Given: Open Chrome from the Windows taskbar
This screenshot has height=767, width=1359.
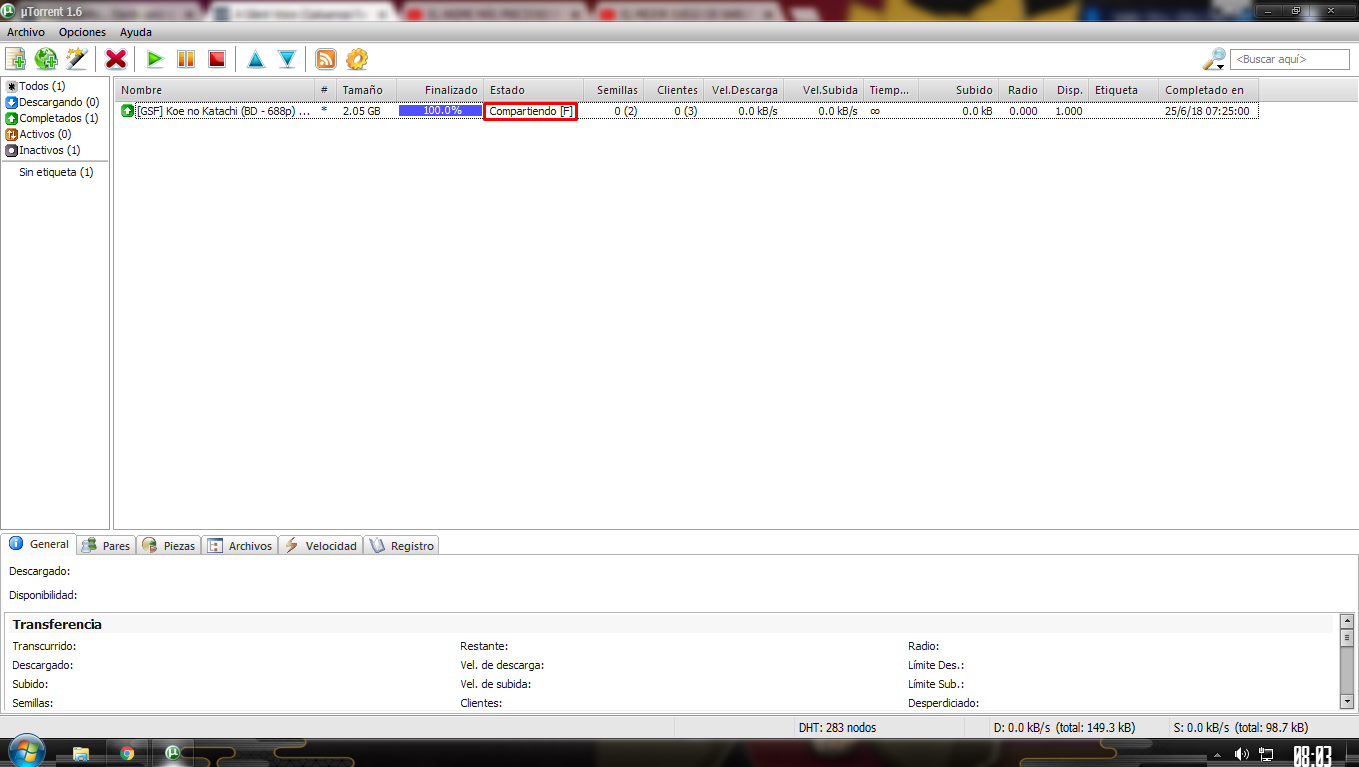Looking at the screenshot, I should tap(127, 753).
